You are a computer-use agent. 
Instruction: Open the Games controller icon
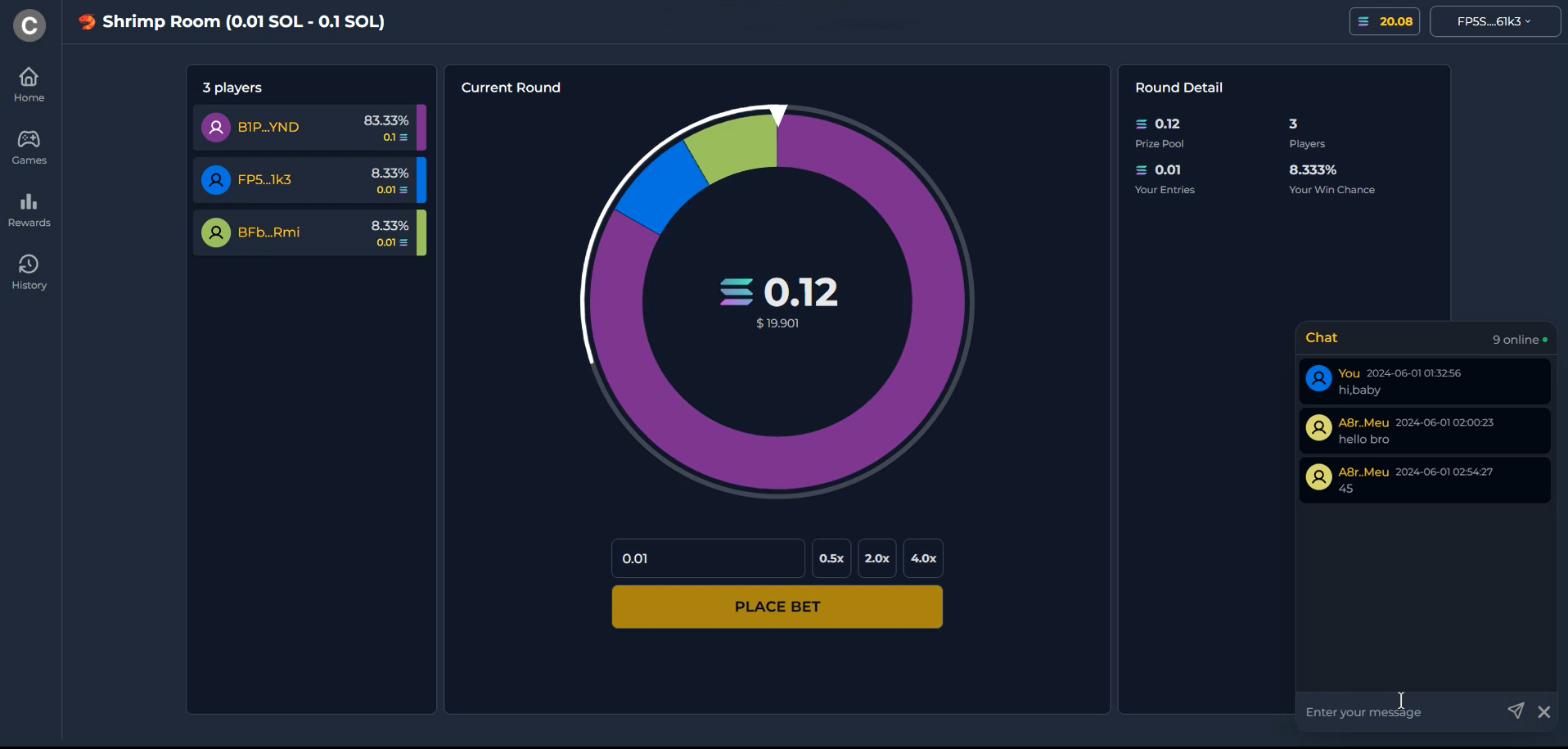[x=29, y=139]
